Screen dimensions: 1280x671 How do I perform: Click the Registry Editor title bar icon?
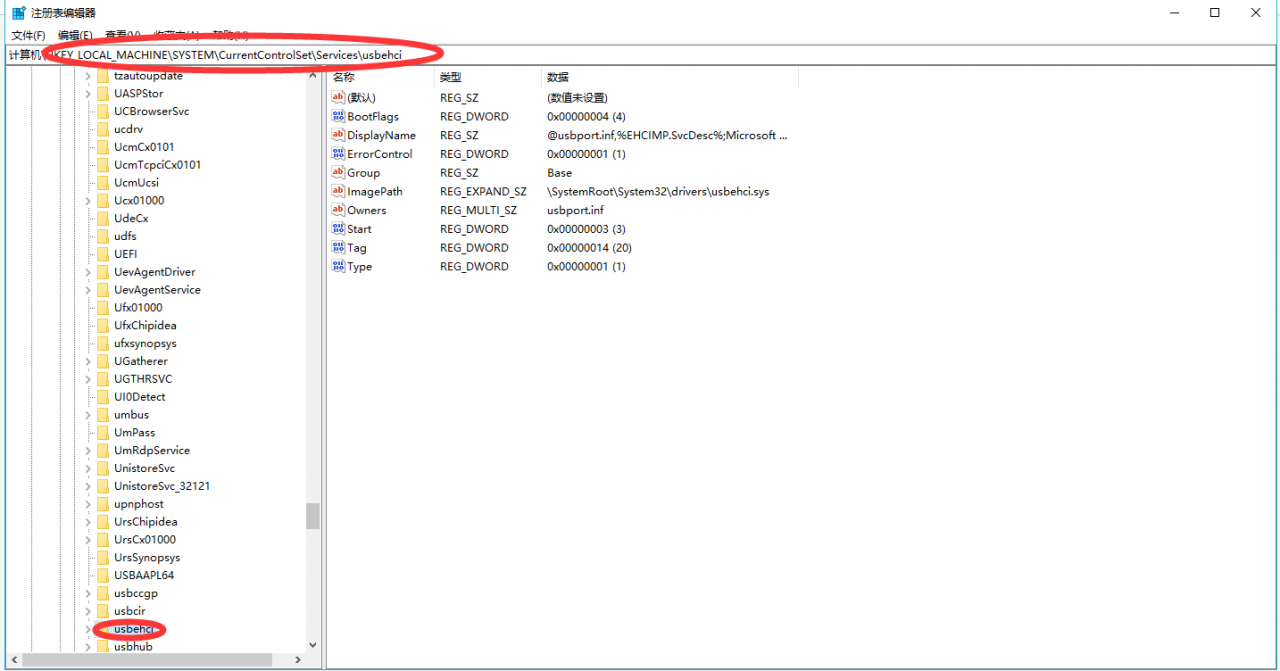point(18,13)
